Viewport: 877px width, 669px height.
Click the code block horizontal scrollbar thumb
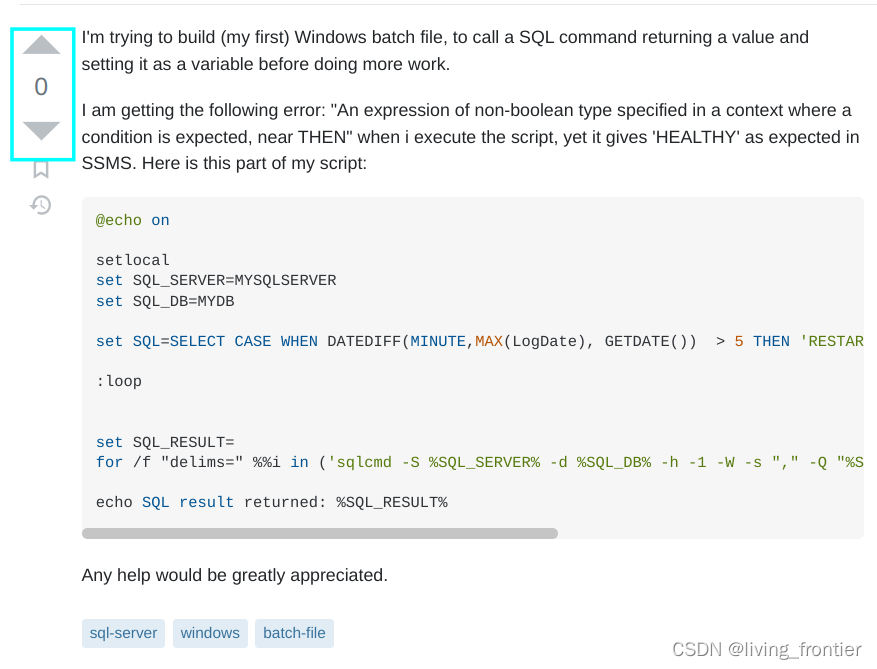320,533
